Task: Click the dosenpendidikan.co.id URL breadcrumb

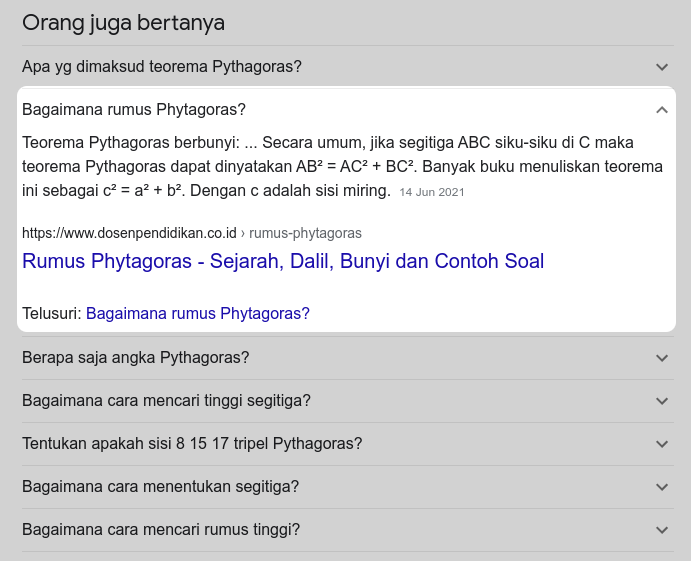Action: pyautogui.click(x=192, y=233)
